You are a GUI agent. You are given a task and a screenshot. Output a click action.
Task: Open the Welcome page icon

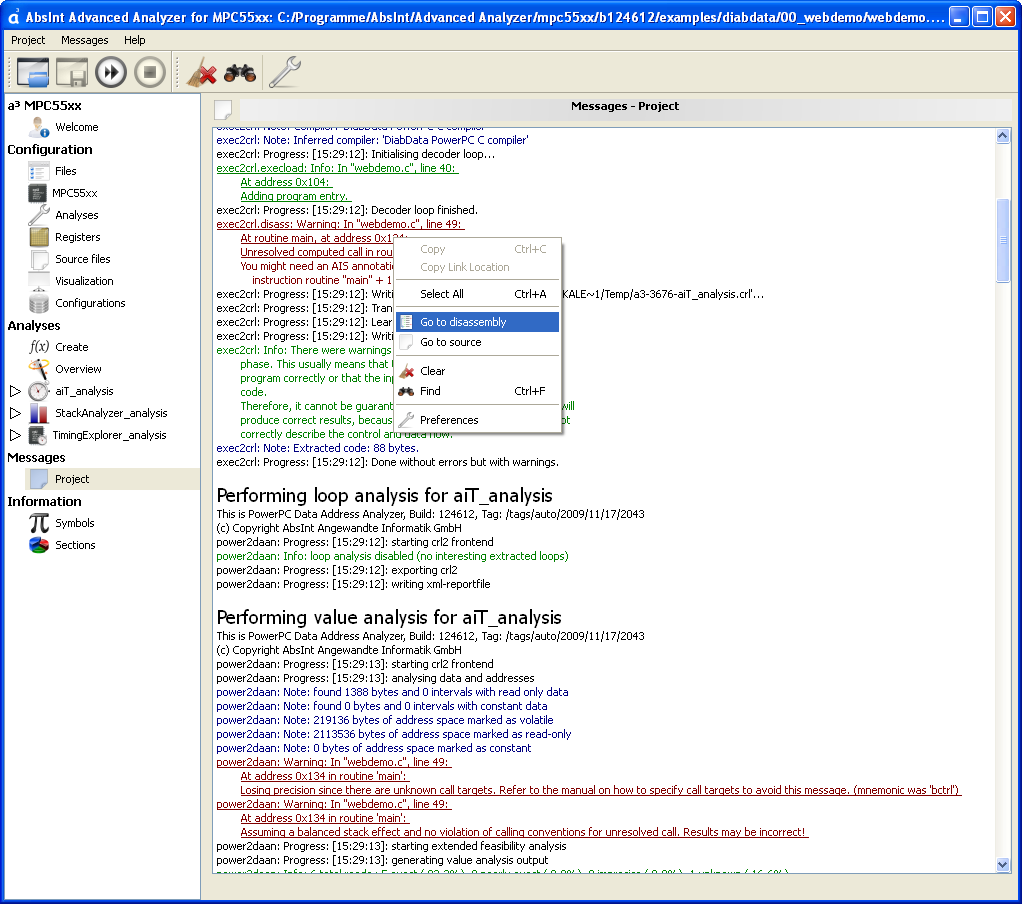(39, 127)
